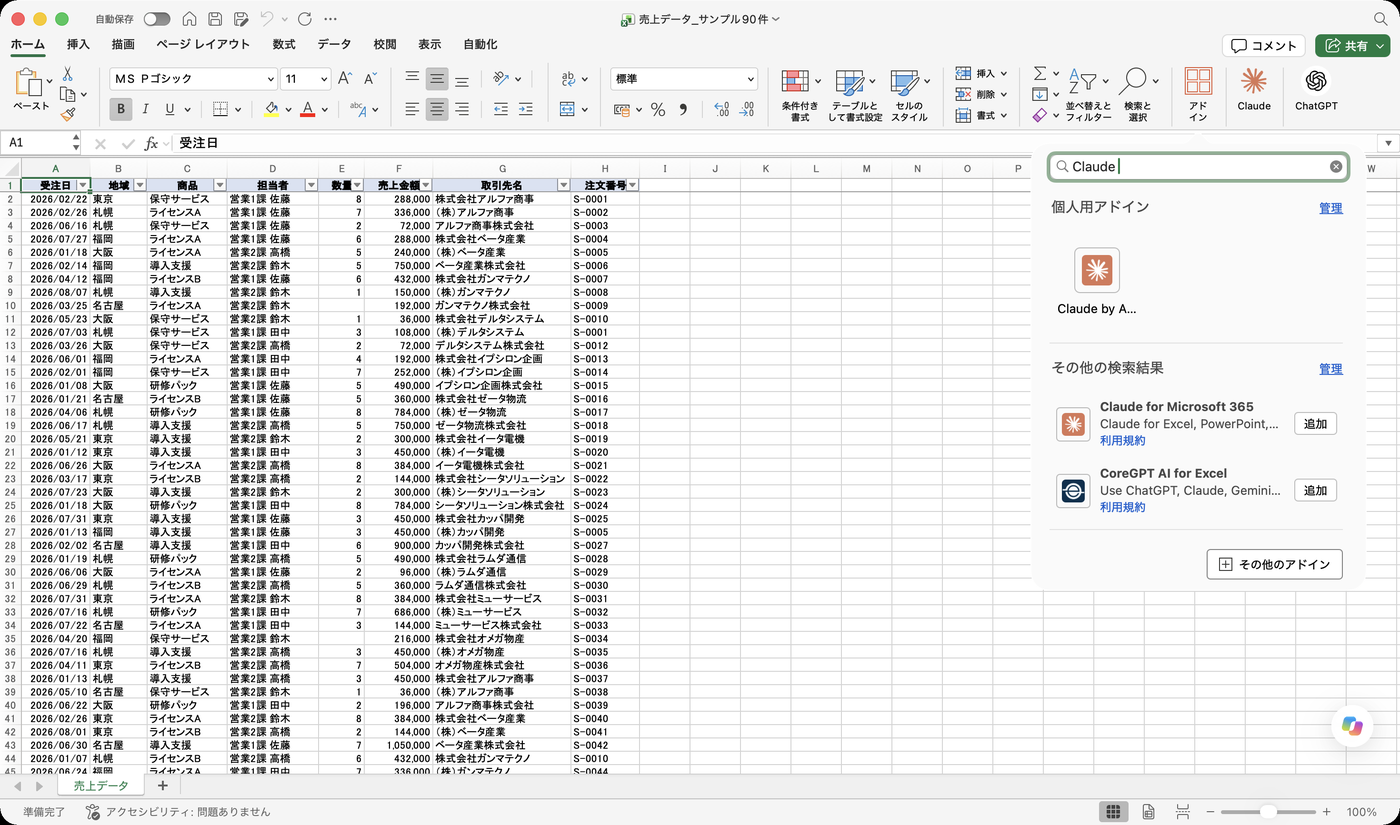
Task: Open the font name MS Pゴシック dropdown
Action: (271, 79)
